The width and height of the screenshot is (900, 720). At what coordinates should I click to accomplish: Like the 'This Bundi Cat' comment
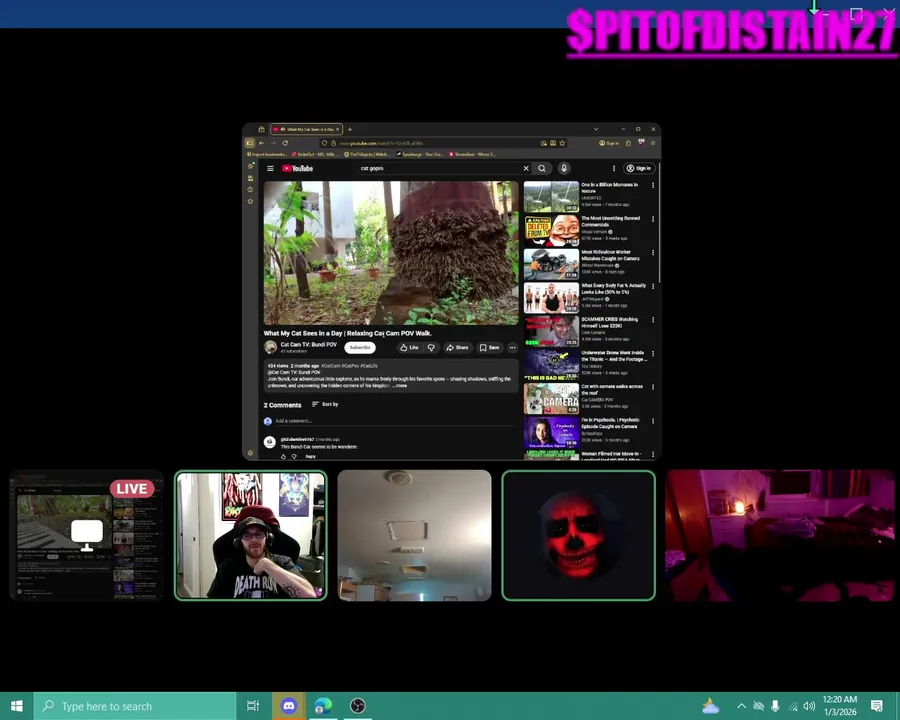tap(283, 456)
